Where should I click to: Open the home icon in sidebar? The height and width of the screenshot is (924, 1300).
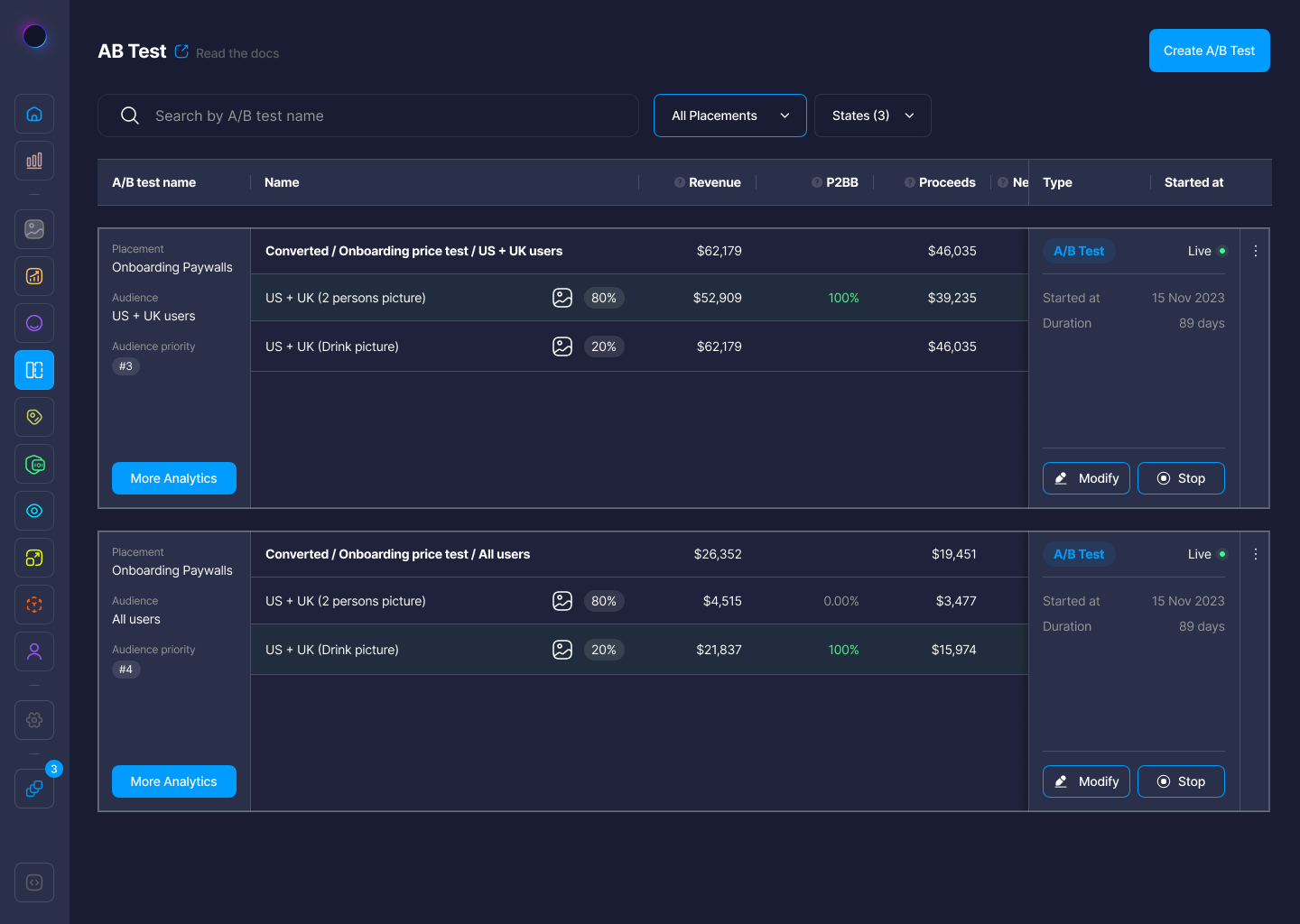click(34, 114)
